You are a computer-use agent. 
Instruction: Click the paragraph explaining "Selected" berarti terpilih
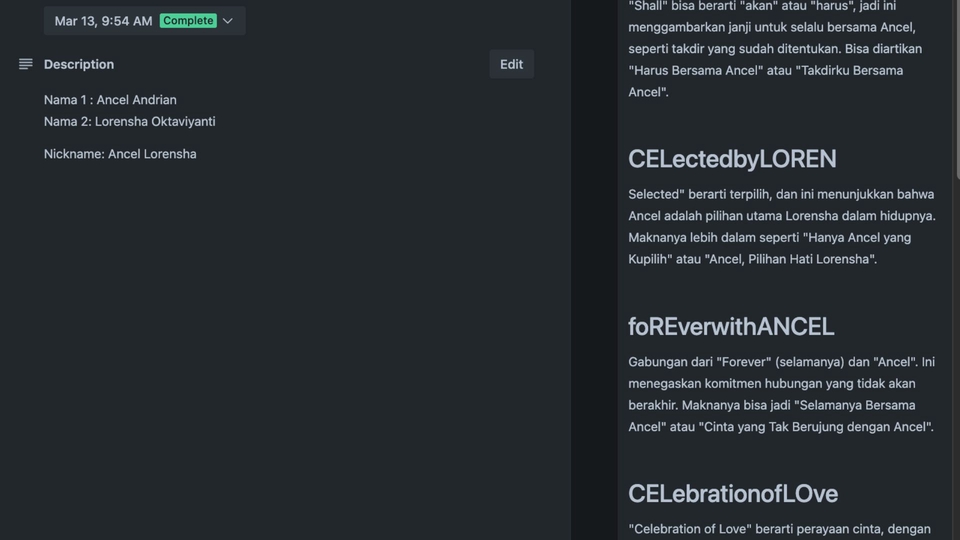pos(782,226)
